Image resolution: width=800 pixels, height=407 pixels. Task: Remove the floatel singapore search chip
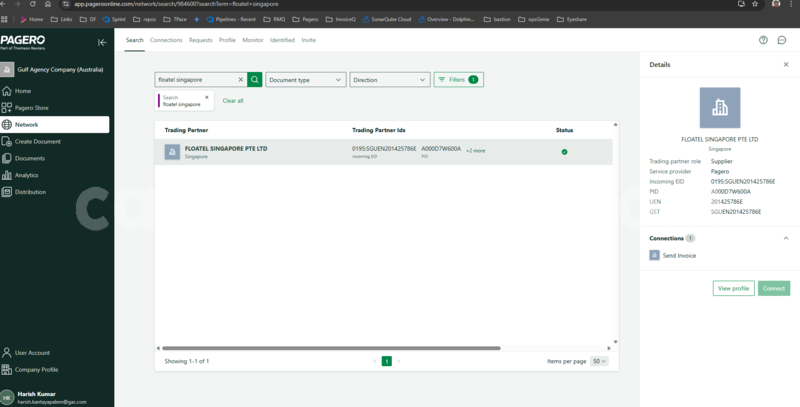click(207, 97)
